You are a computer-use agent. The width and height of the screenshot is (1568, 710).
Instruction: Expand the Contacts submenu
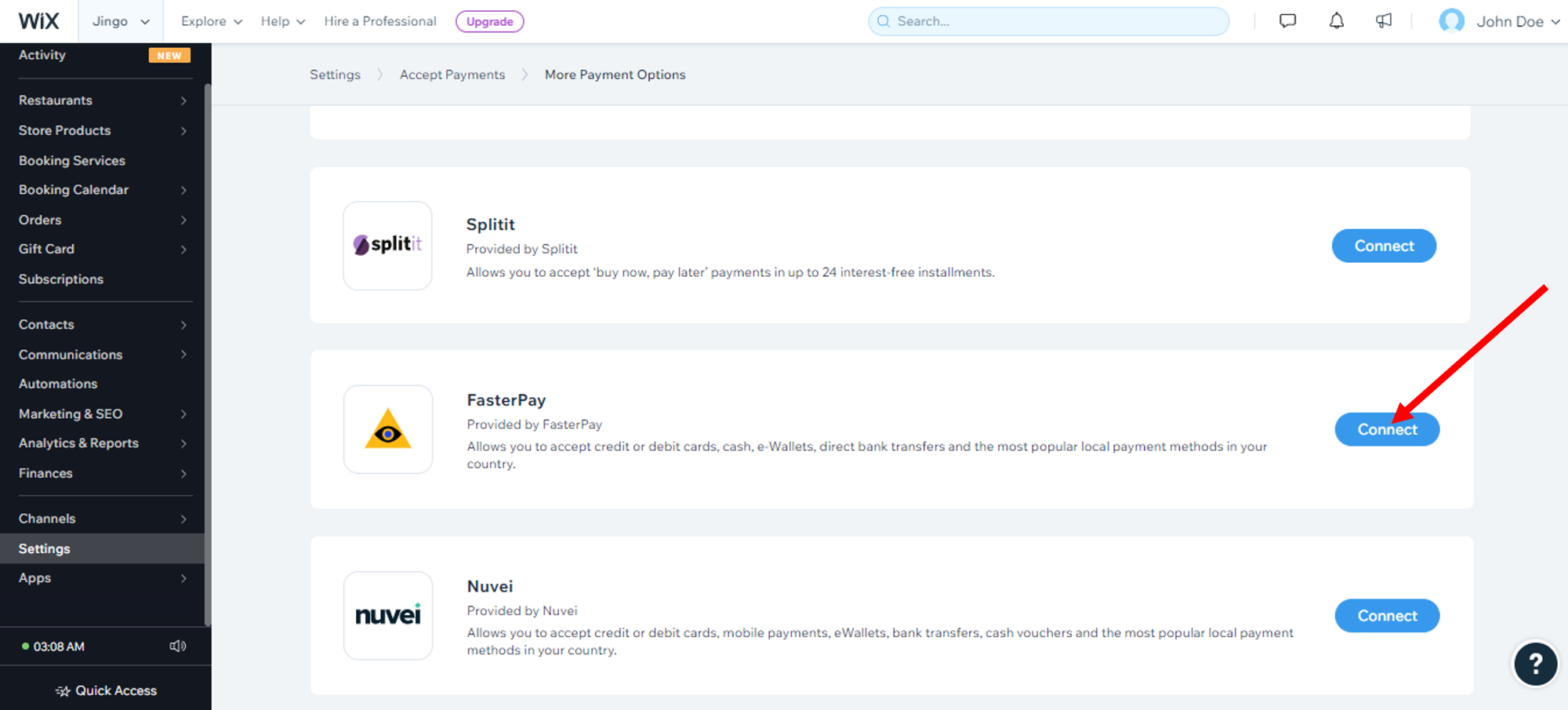tap(183, 325)
